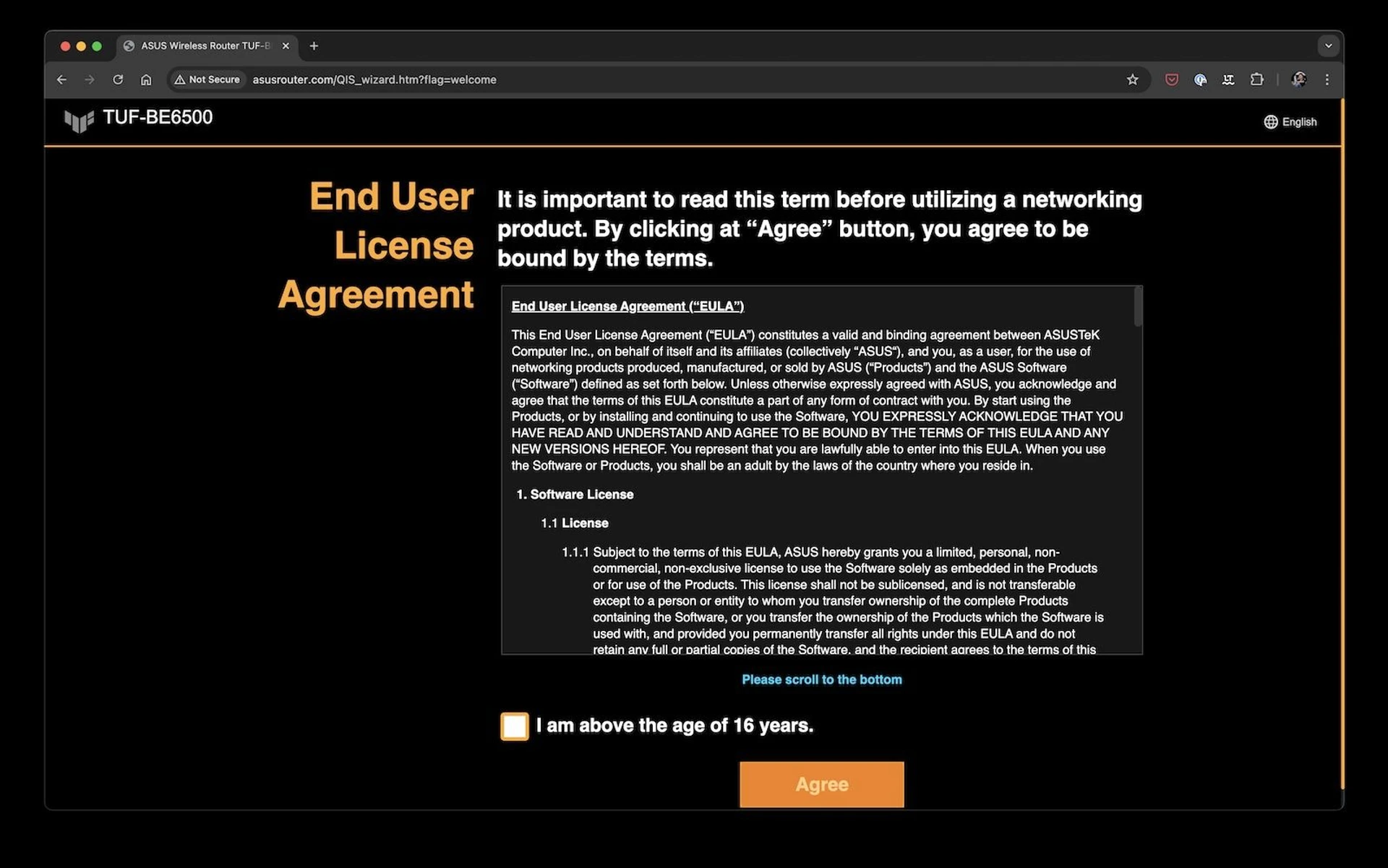The height and width of the screenshot is (868, 1388).
Task: Select the ASUS Wireless Router tab
Action: click(x=206, y=46)
